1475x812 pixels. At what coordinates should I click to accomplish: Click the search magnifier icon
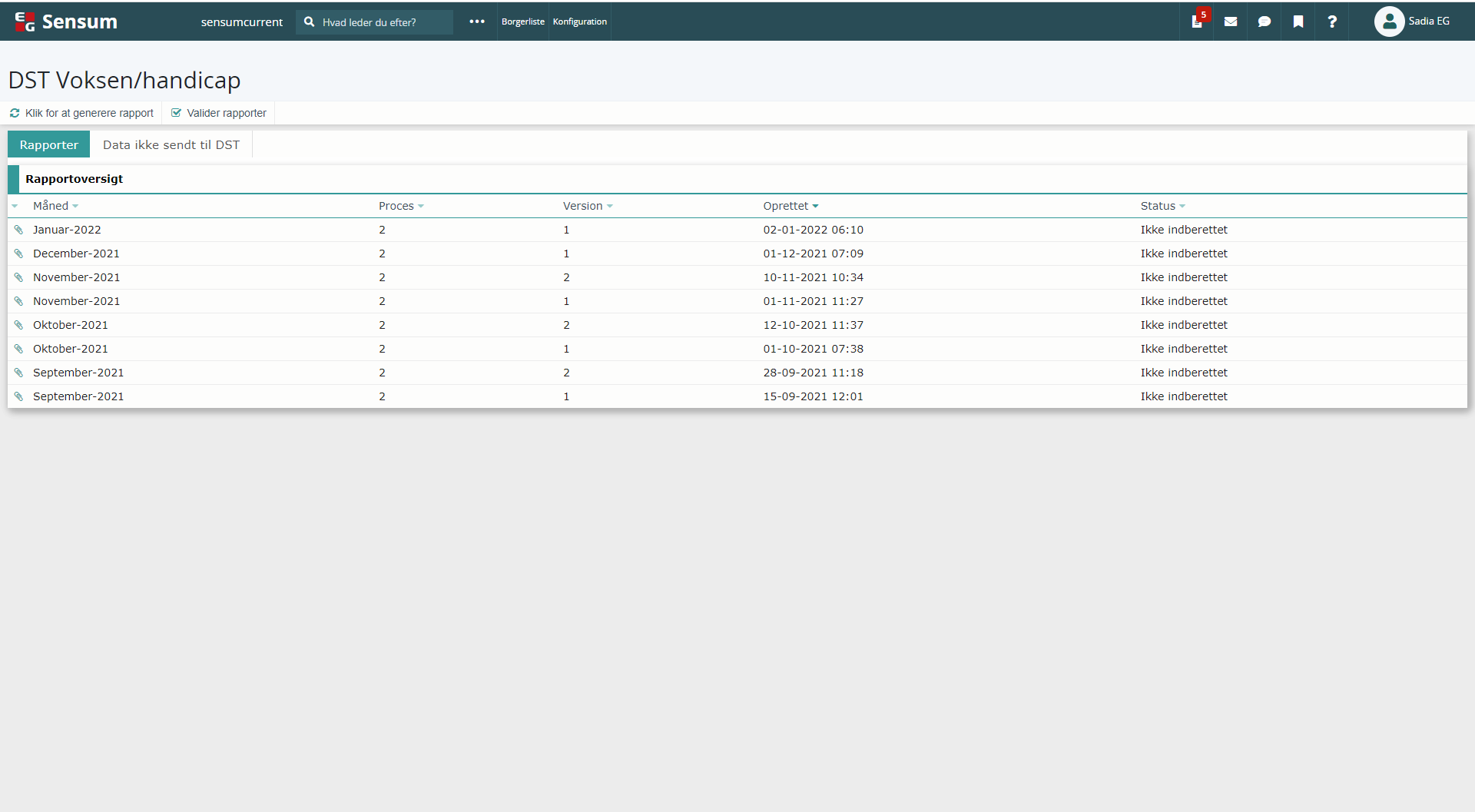(309, 22)
